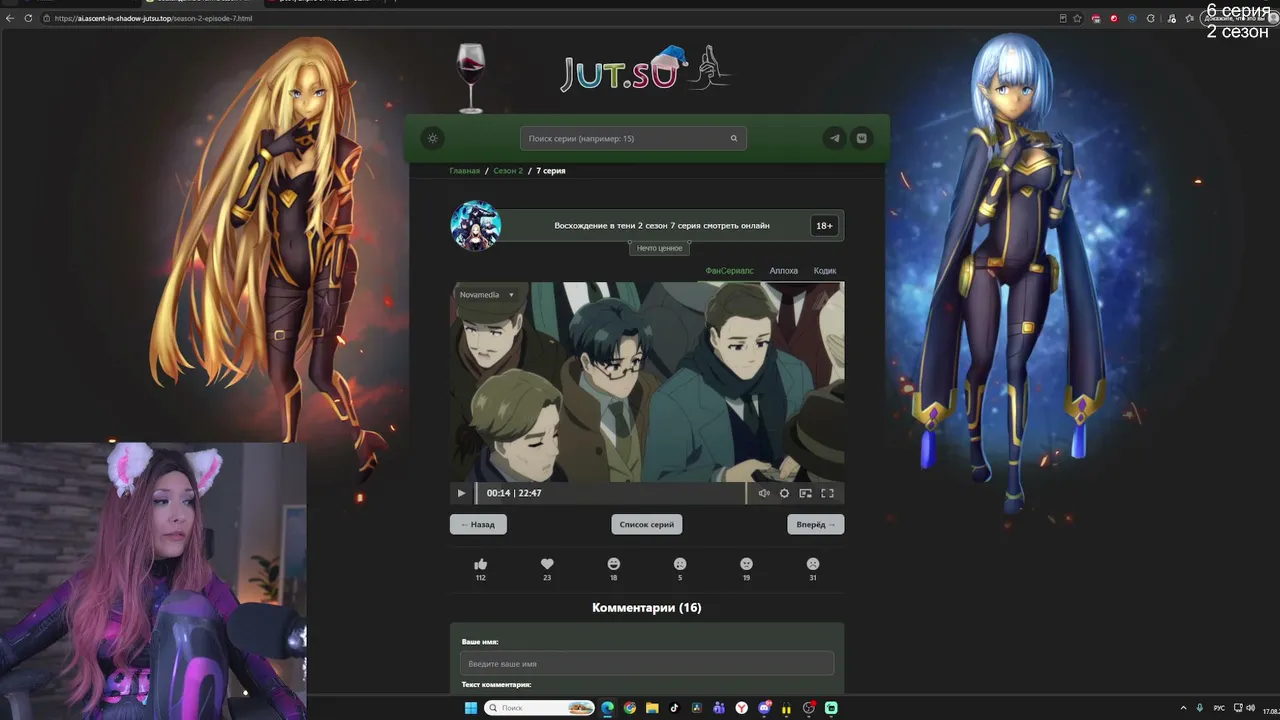This screenshot has height=720, width=1280.
Task: Show hidden system tray icons
Action: [1184, 708]
